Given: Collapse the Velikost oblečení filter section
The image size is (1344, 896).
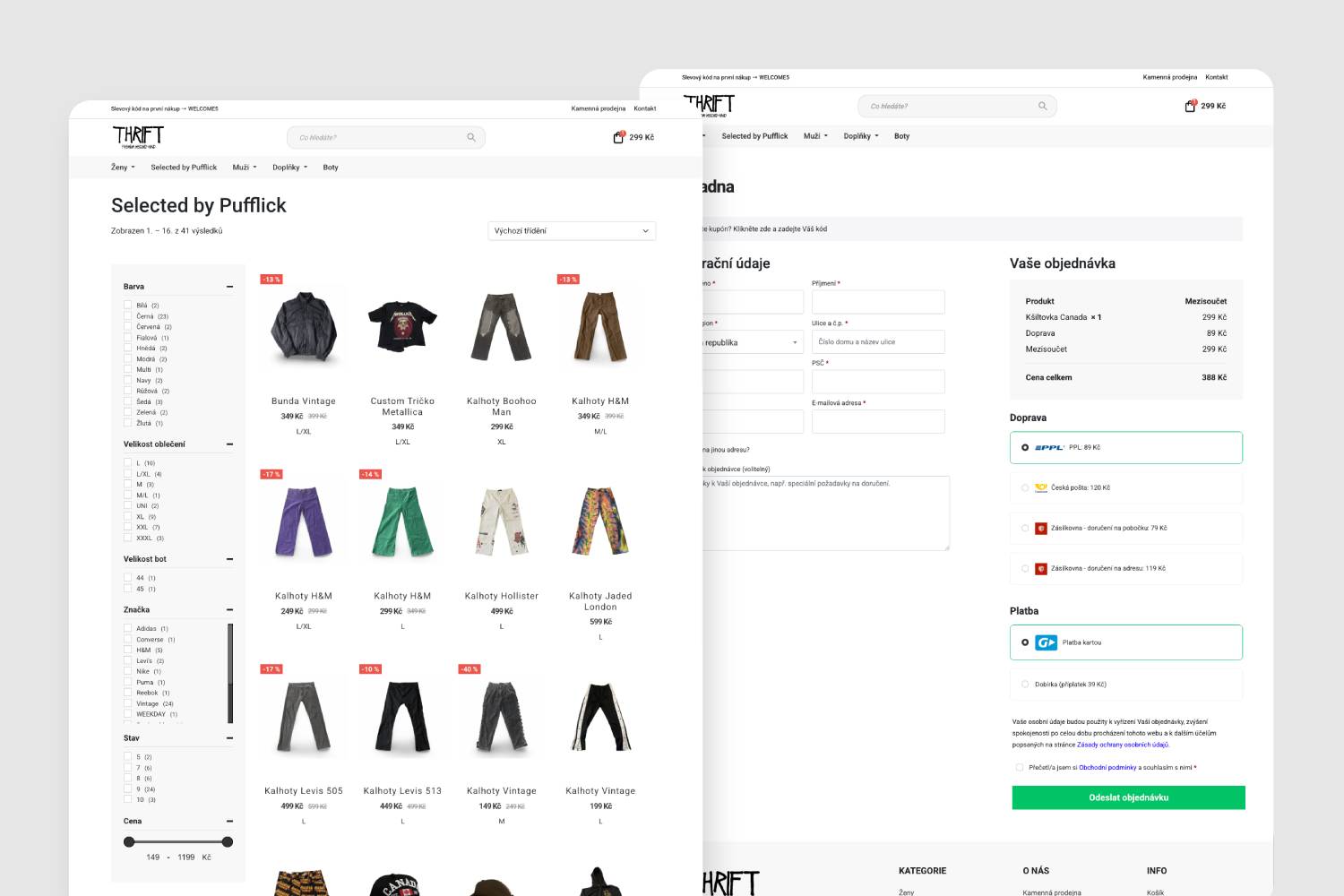Looking at the screenshot, I should click(x=229, y=444).
